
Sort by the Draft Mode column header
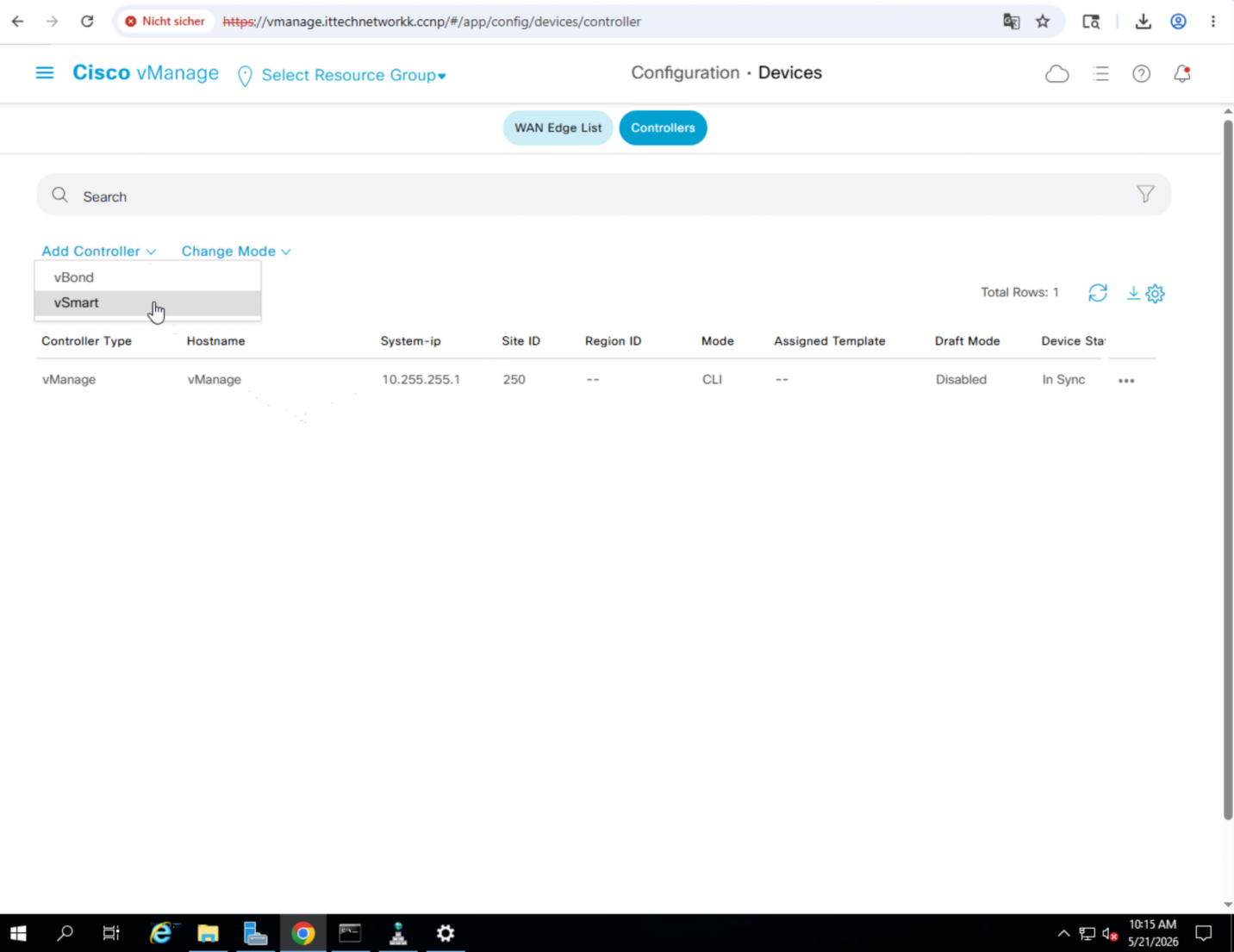pos(967,341)
